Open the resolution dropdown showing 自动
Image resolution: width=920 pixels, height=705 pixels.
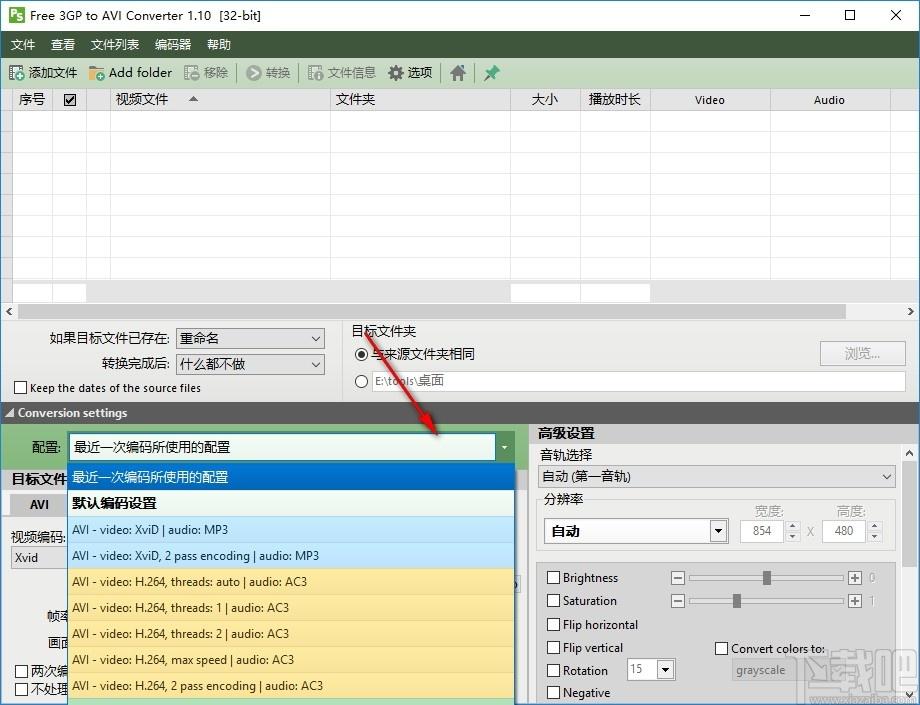[636, 531]
